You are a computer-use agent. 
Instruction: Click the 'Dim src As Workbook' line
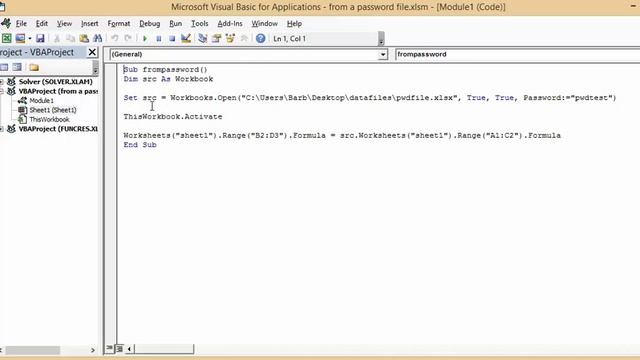click(168, 79)
